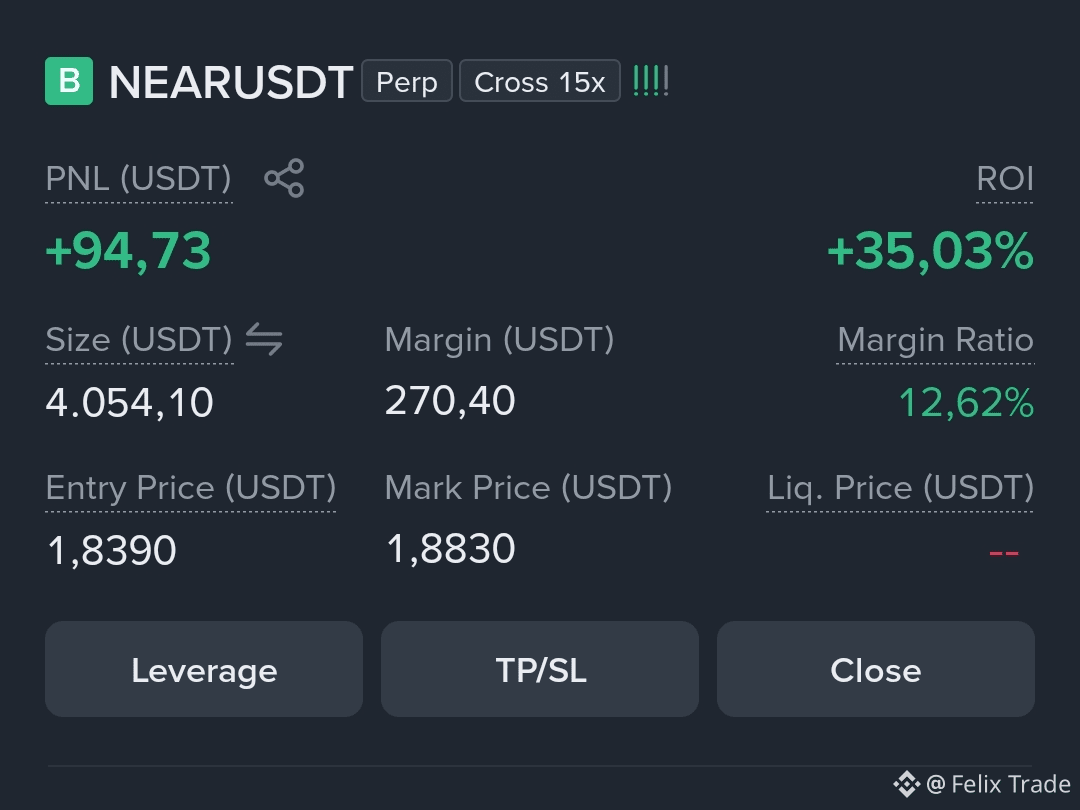Toggle size unit swap arrows icon
The height and width of the screenshot is (810, 1080).
pyautogui.click(x=264, y=339)
